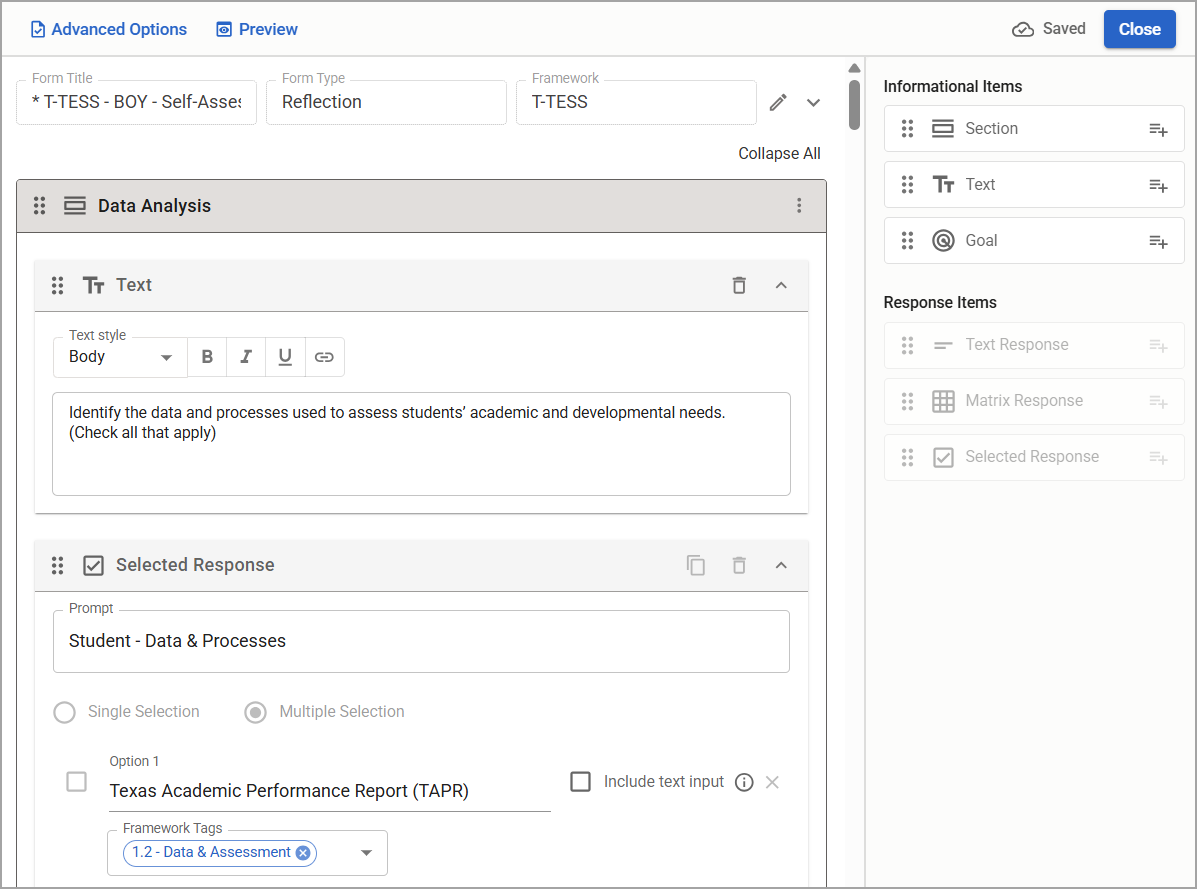Click the blue Close button

(1139, 29)
